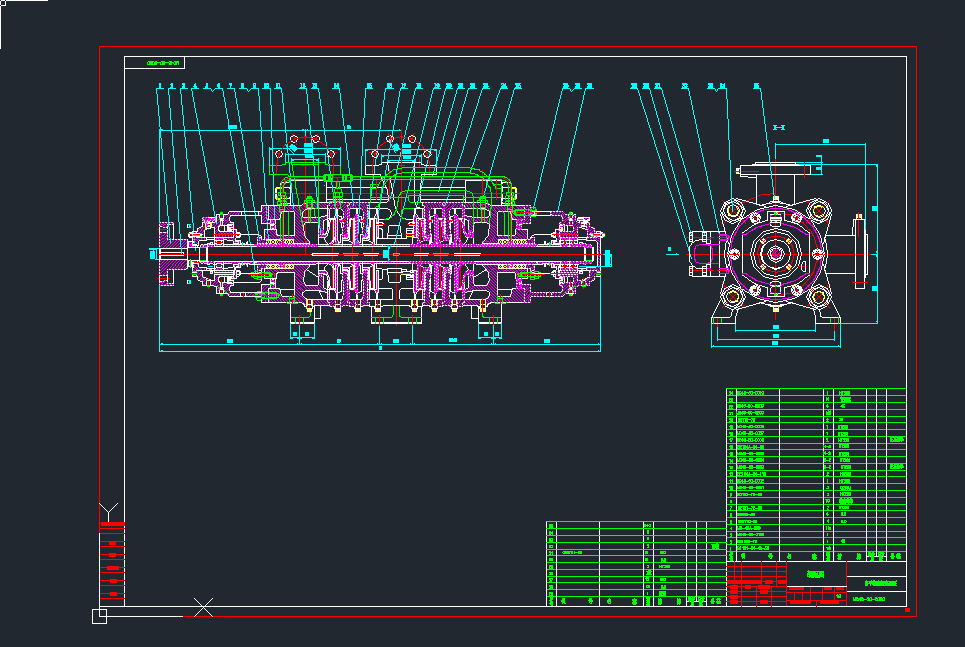Image resolution: width=965 pixels, height=647 pixels.
Task: Click the shaft's right end in section view
Action: pyautogui.click(x=603, y=255)
